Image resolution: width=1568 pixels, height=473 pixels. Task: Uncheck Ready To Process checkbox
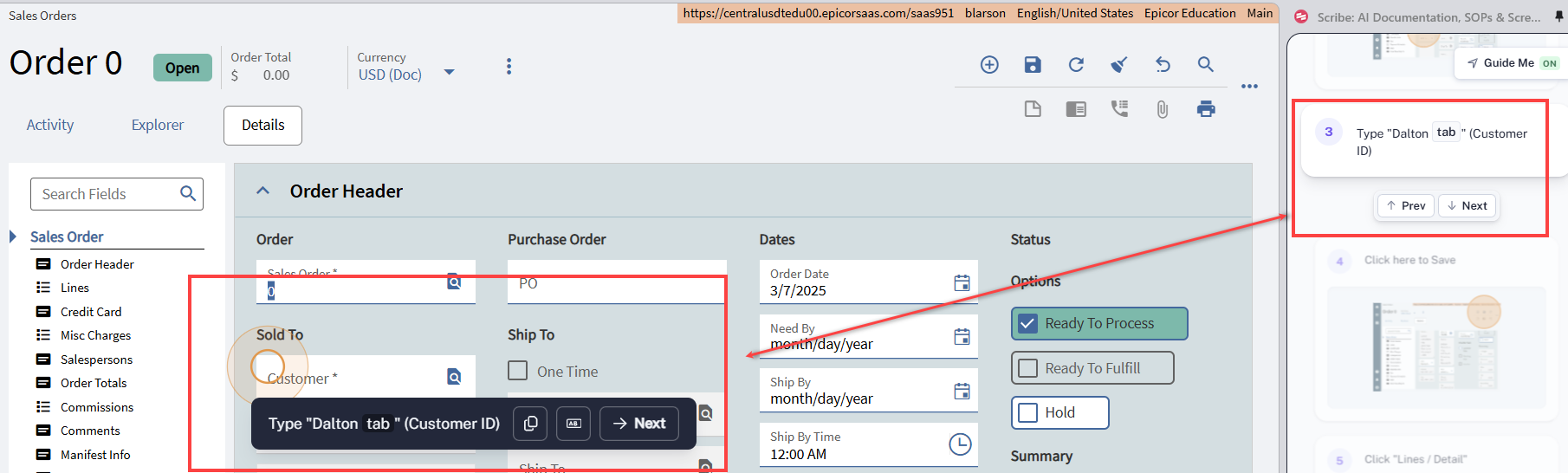coord(1027,323)
